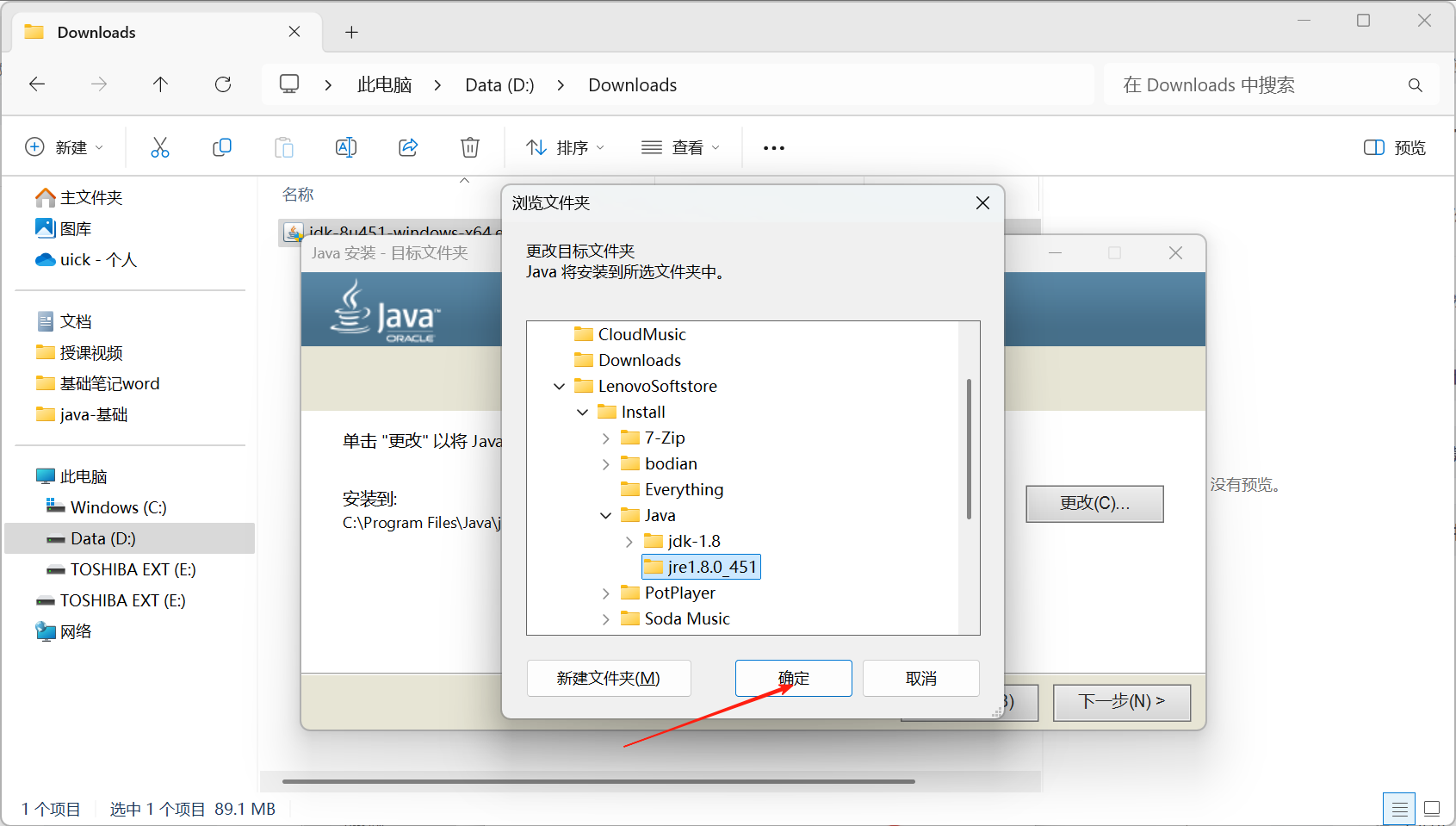The height and width of the screenshot is (826, 1456).
Task: Open the 授课视频 folder in the sidebar
Action: pos(79,352)
